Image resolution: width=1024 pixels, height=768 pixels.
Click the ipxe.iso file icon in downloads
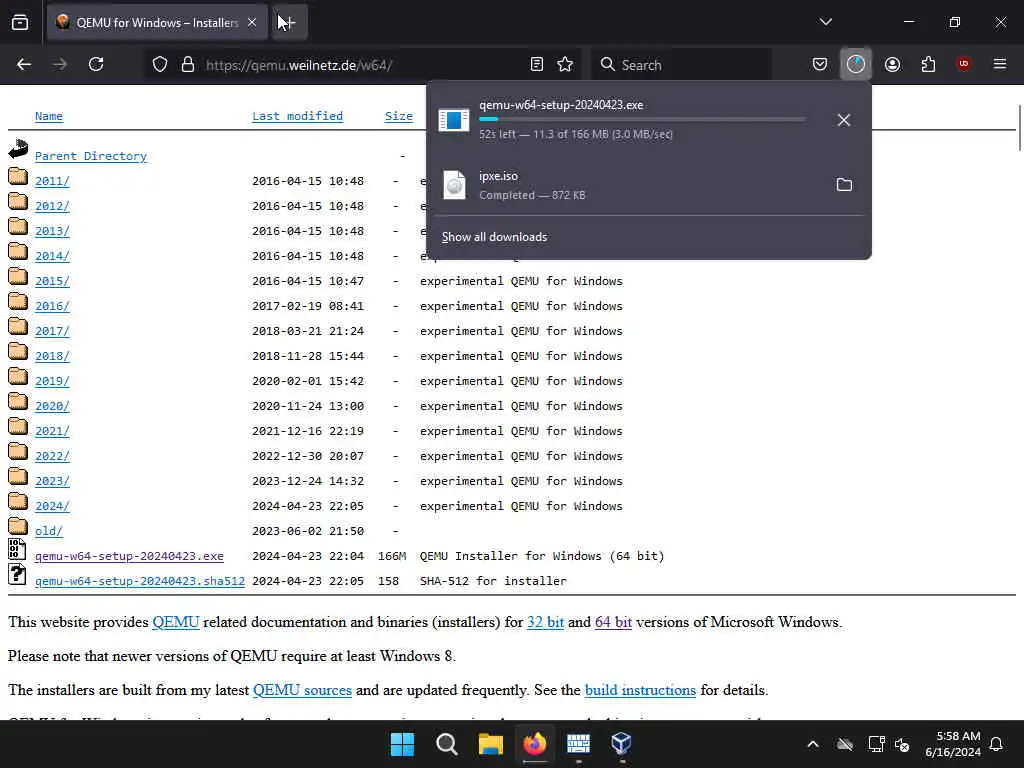click(x=455, y=185)
